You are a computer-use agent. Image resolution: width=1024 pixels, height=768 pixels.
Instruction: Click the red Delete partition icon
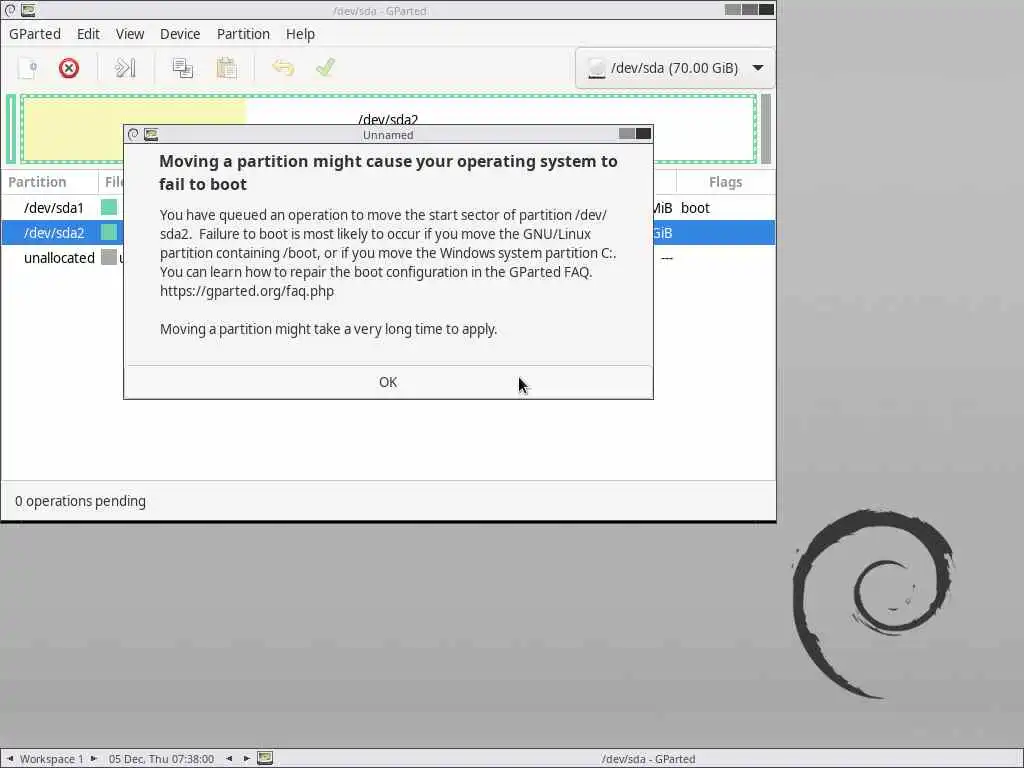coord(69,68)
